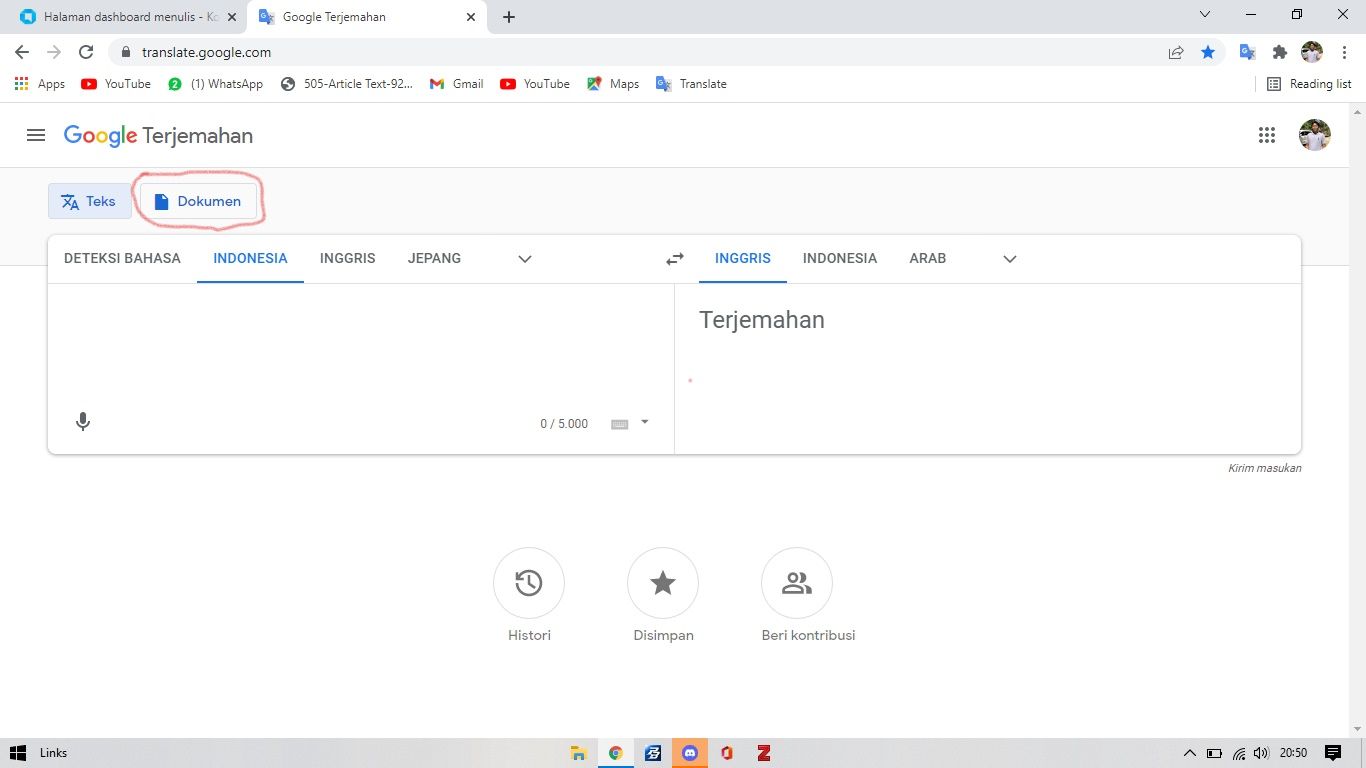The height and width of the screenshot is (768, 1366).
Task: Open translation Histori
Action: pos(529,583)
